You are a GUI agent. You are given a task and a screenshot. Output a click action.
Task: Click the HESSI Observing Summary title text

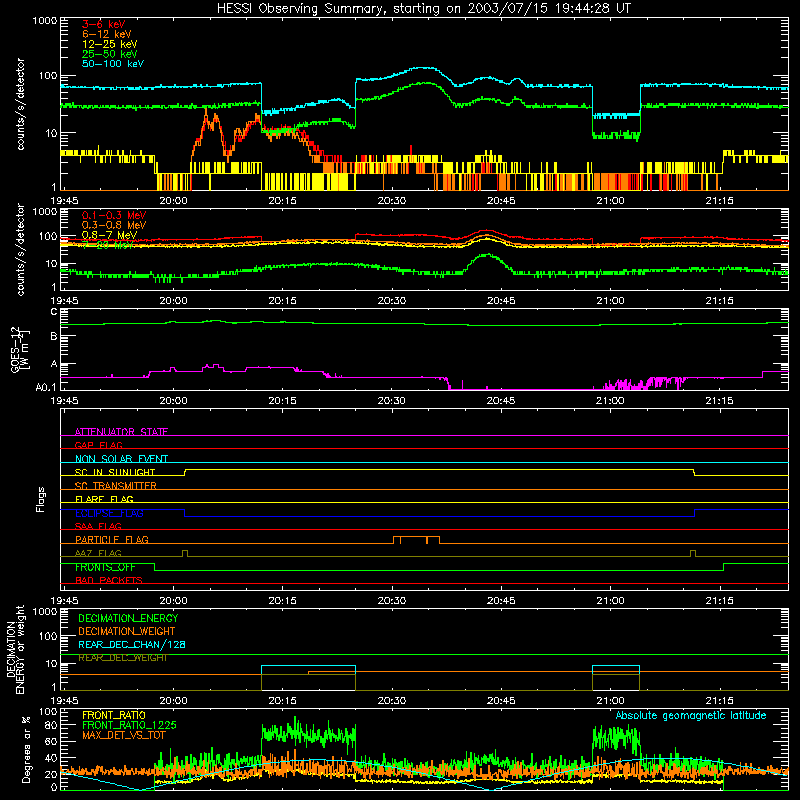click(x=423, y=8)
